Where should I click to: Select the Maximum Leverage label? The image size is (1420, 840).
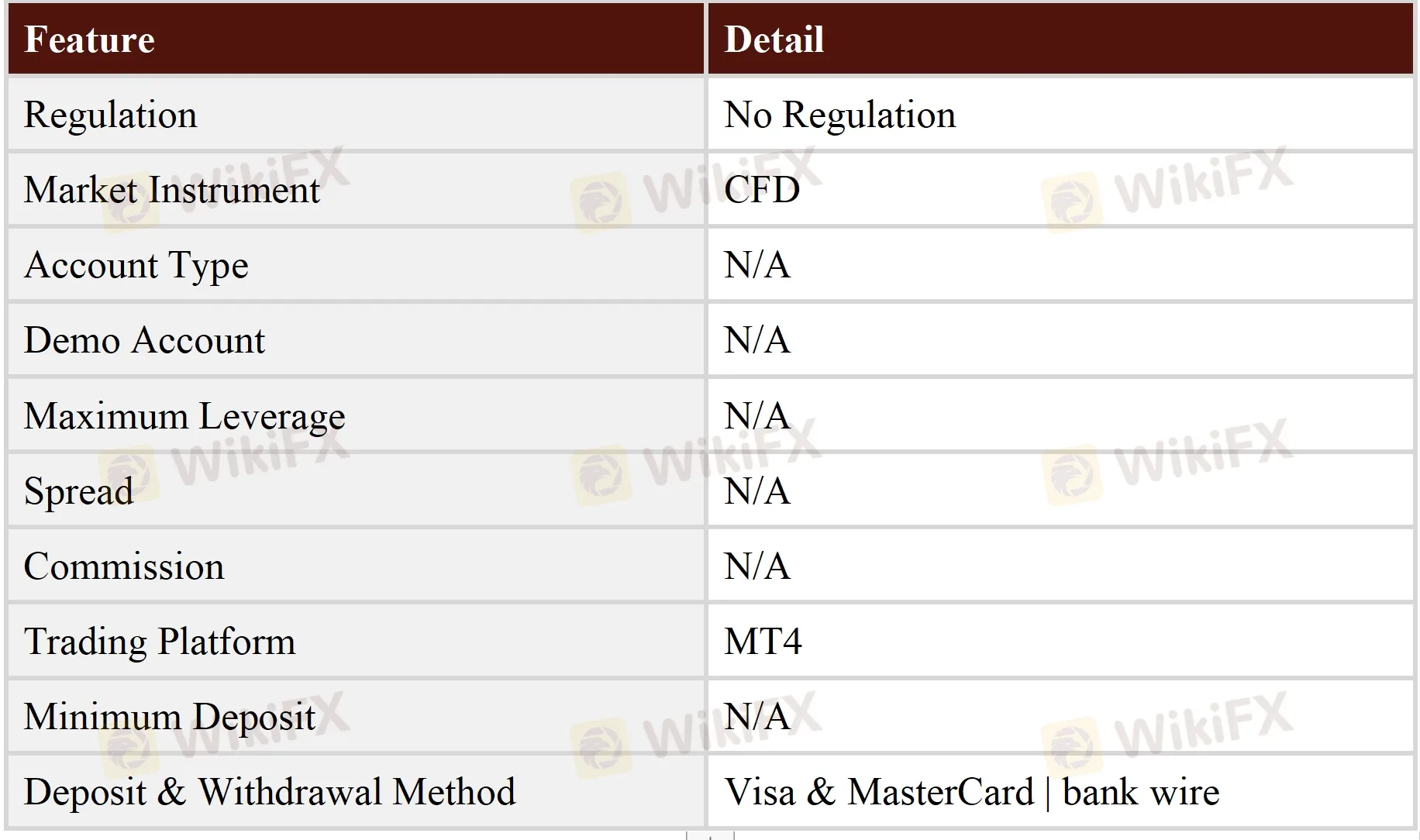(x=184, y=417)
